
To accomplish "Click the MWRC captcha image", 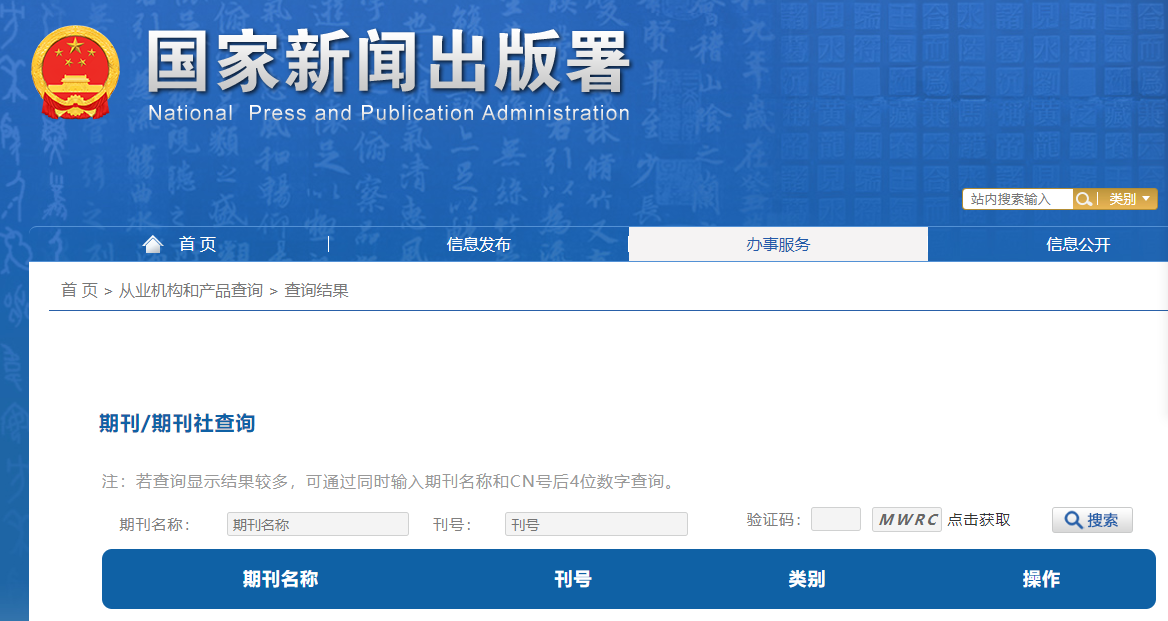I will (907, 519).
